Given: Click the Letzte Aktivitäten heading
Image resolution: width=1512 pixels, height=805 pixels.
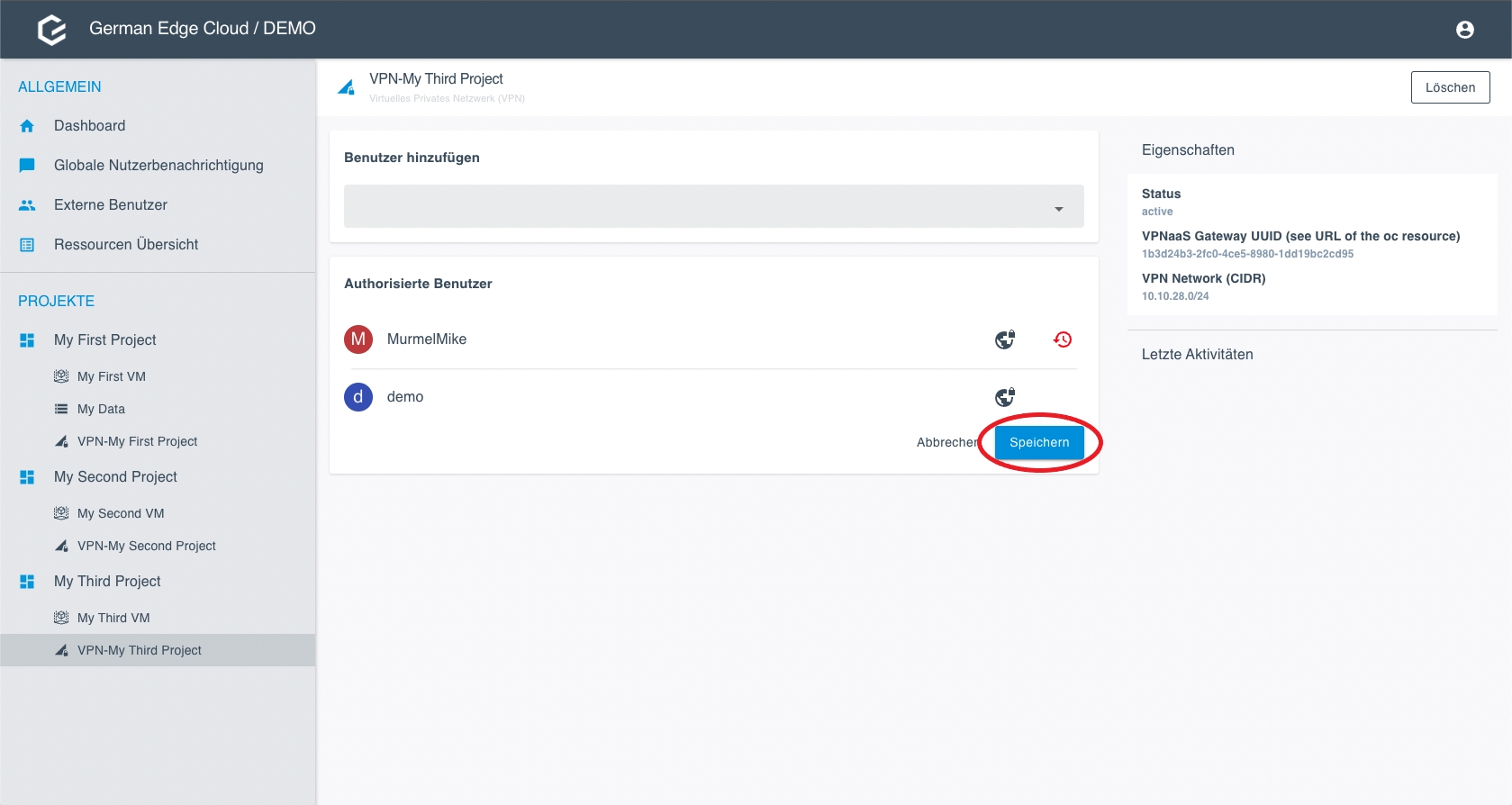Looking at the screenshot, I should pos(1198,355).
